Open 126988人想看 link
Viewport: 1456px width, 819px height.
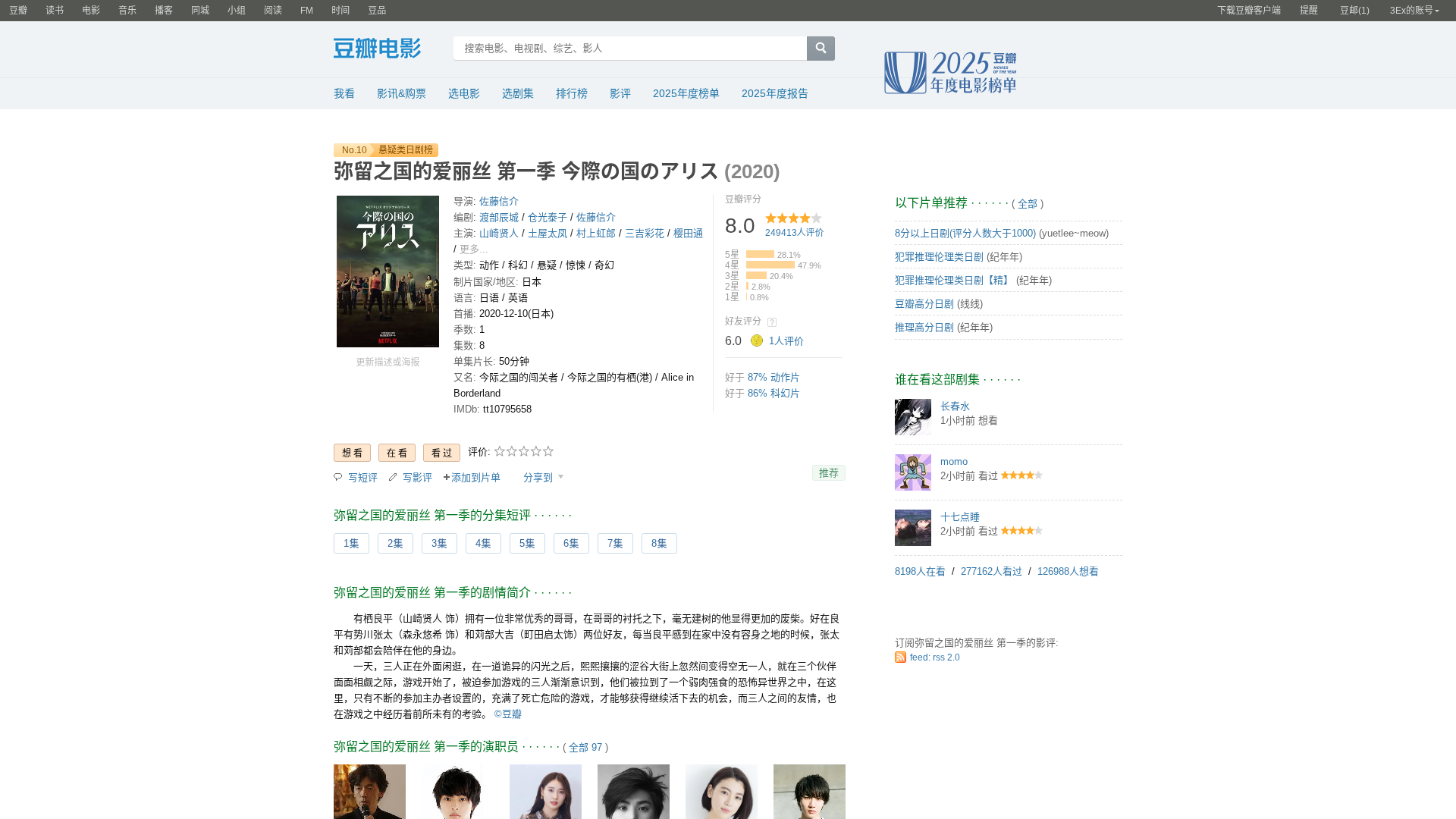(1068, 572)
